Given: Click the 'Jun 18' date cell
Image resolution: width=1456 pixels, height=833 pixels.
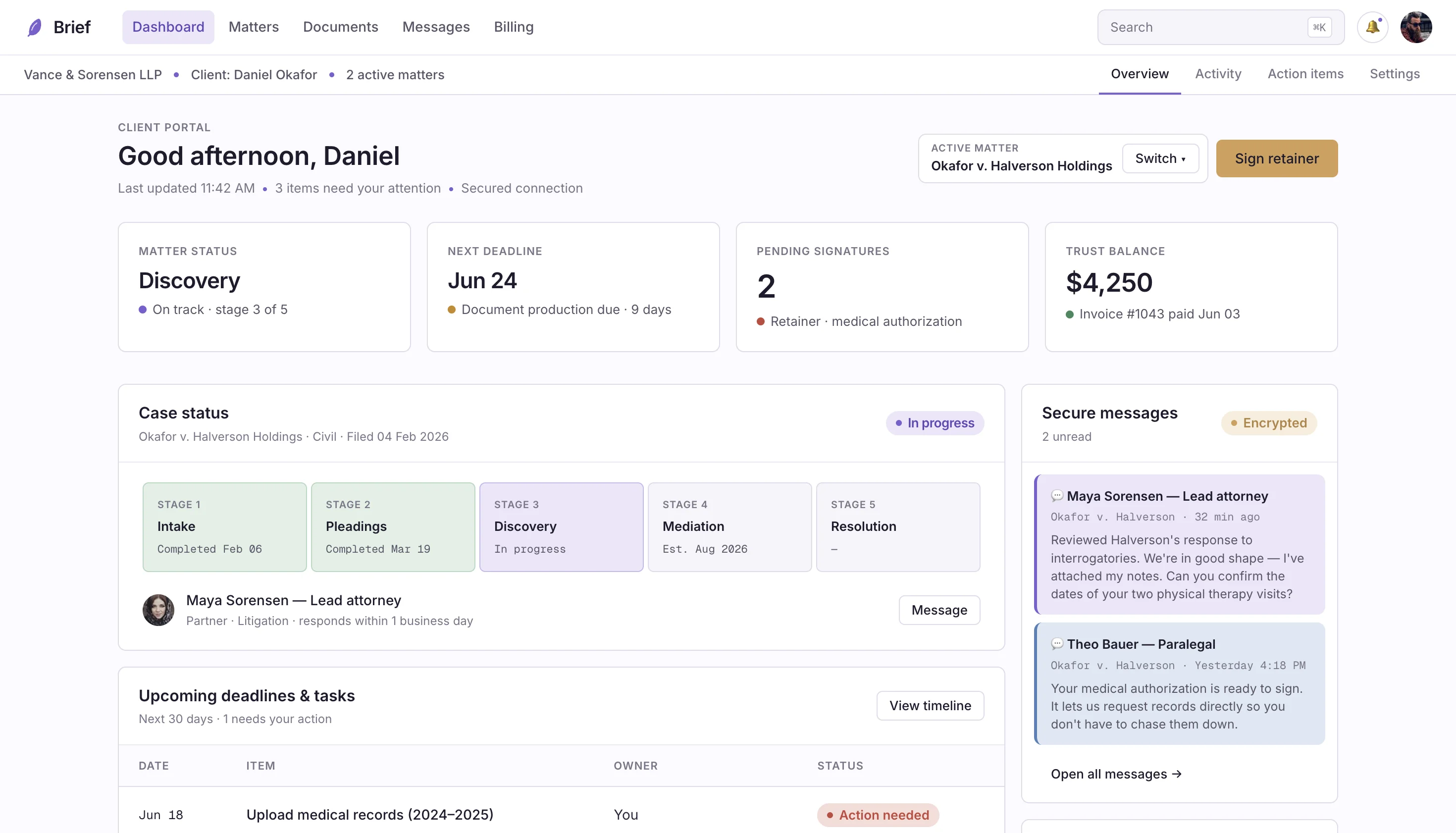Looking at the screenshot, I should pyautogui.click(x=161, y=814).
